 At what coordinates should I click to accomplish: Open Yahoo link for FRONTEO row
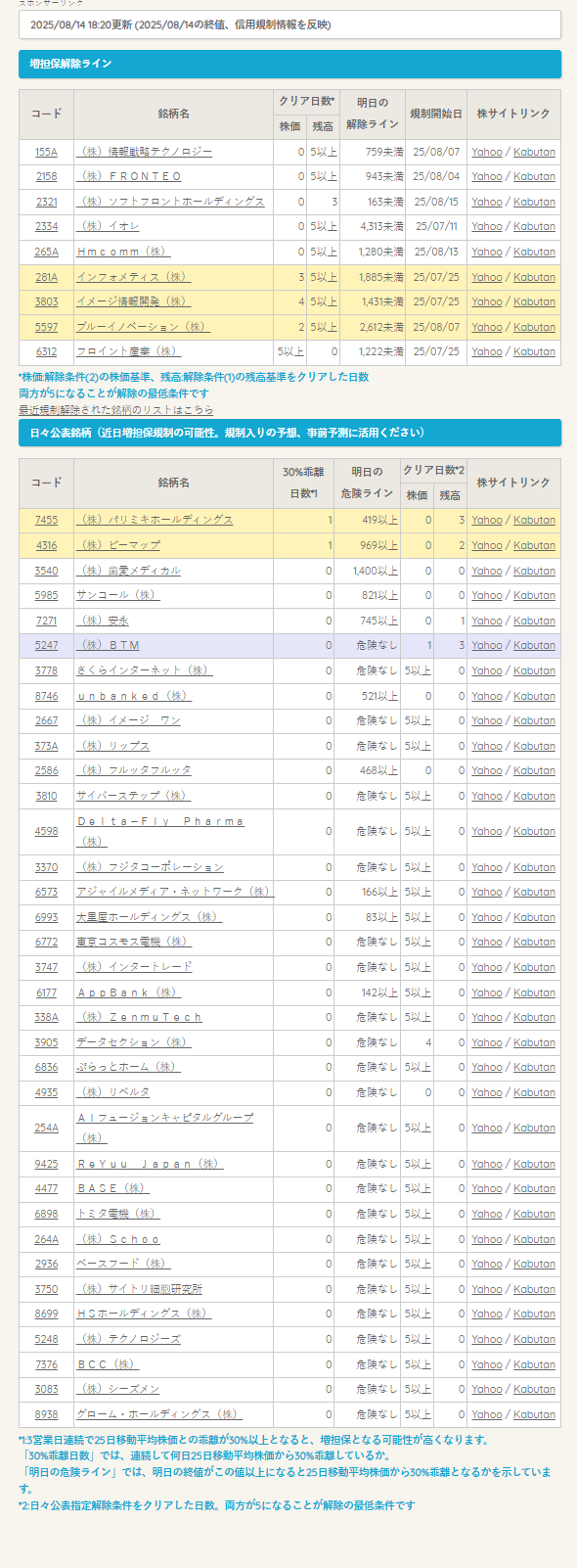pos(487,177)
